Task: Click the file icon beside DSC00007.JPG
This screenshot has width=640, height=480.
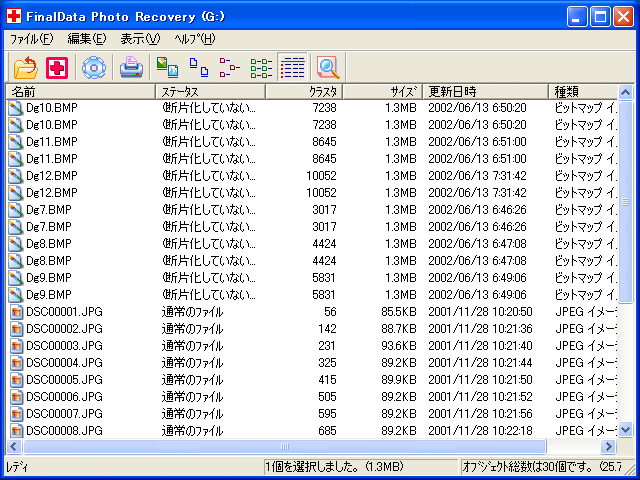Action: point(16,414)
